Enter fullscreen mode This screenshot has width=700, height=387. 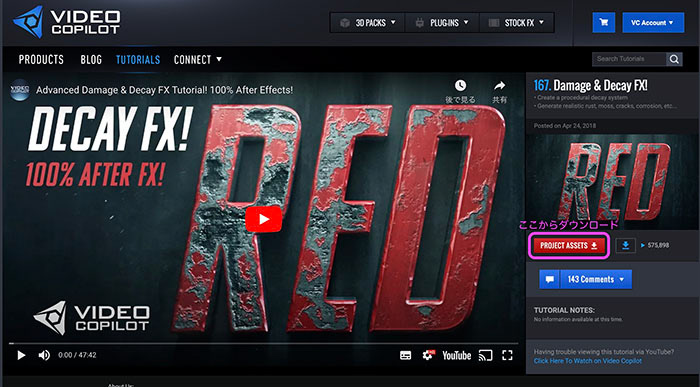507,355
